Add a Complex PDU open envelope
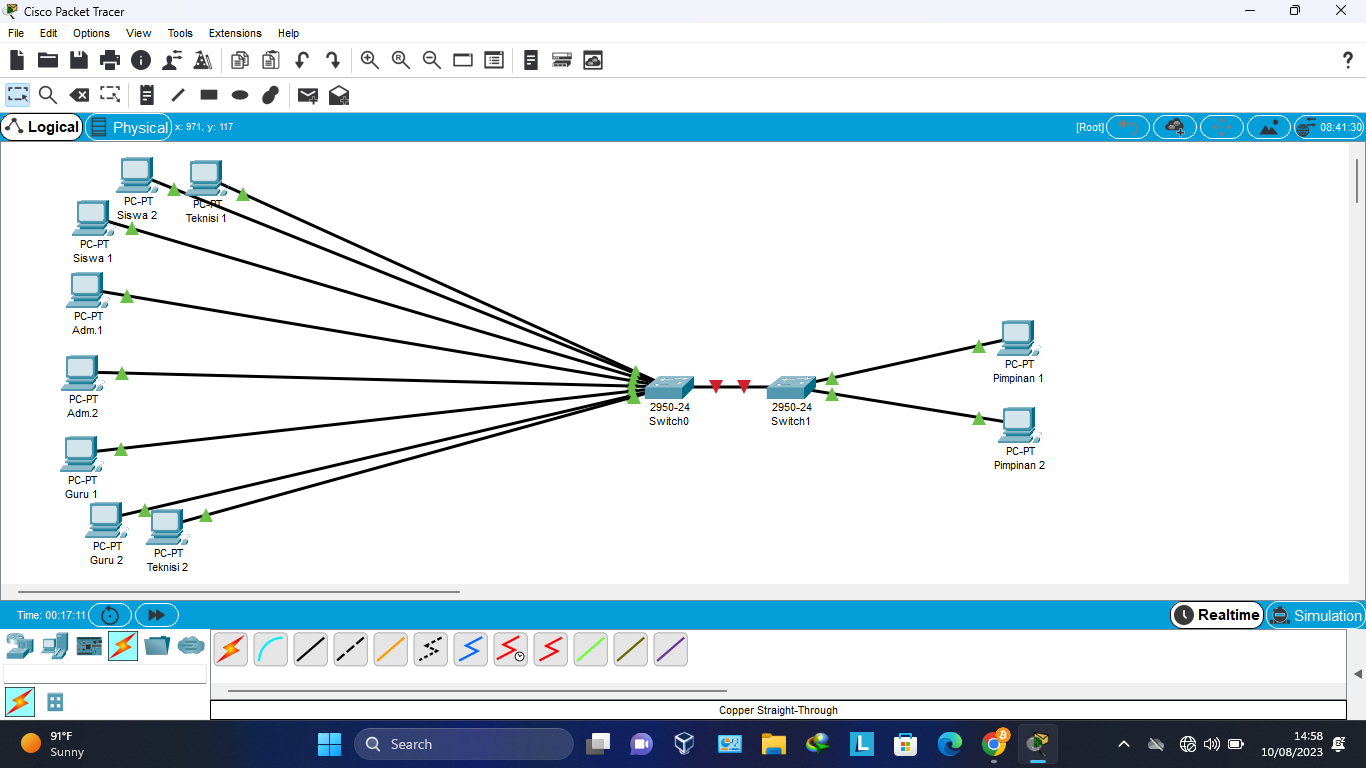 pos(339,95)
